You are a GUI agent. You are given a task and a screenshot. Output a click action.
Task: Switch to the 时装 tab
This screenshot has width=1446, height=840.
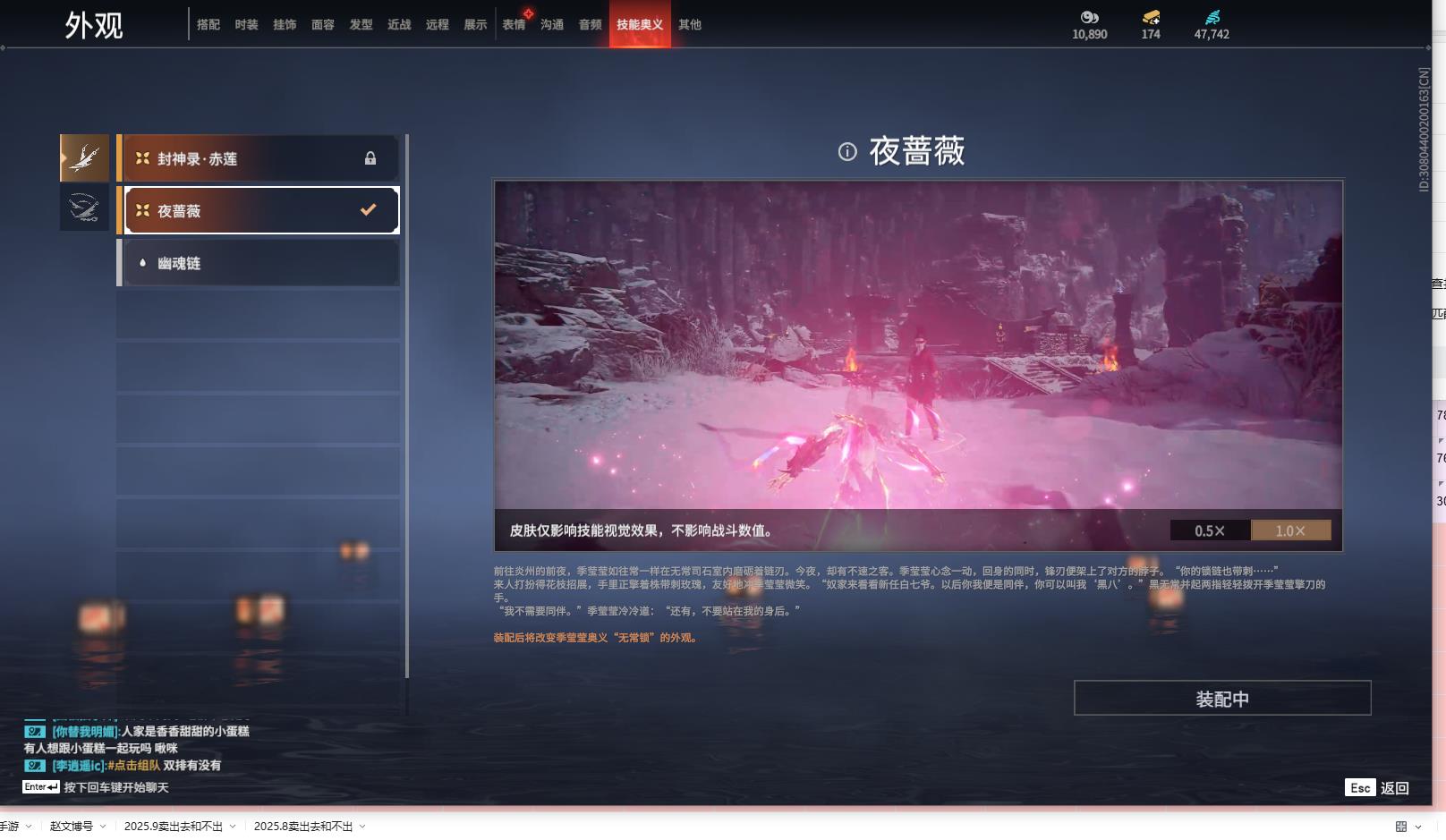(246, 25)
